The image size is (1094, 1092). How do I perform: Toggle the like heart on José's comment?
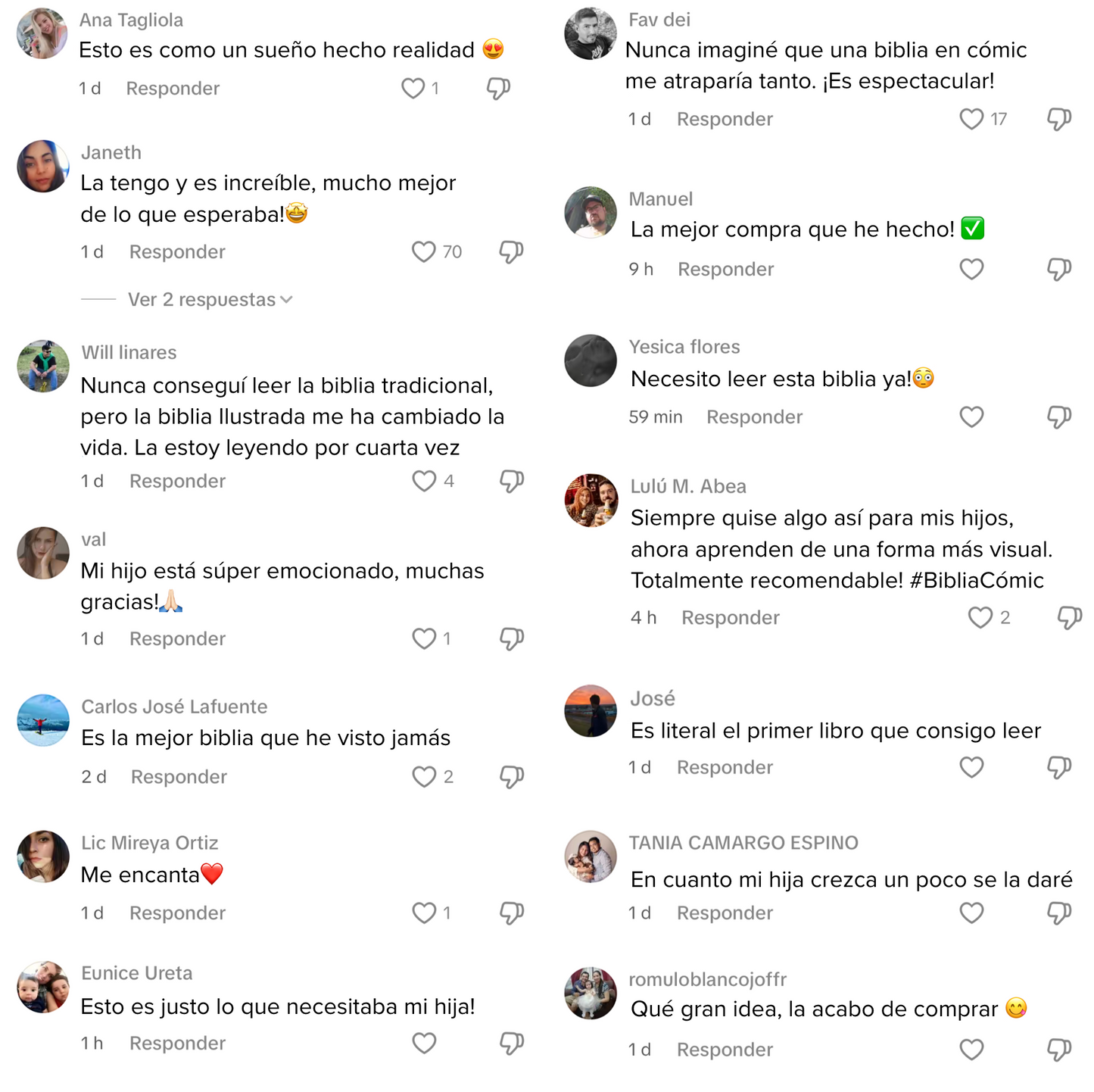[971, 768]
